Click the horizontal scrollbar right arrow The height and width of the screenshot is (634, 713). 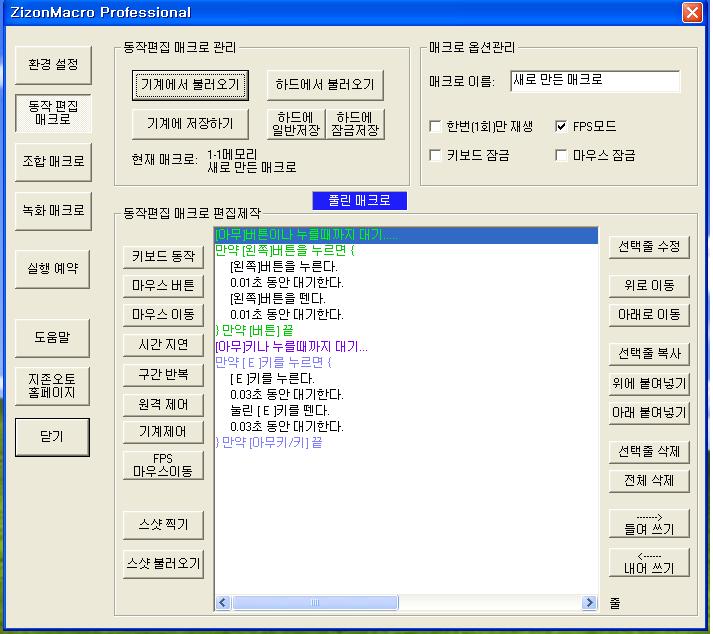(x=590, y=603)
